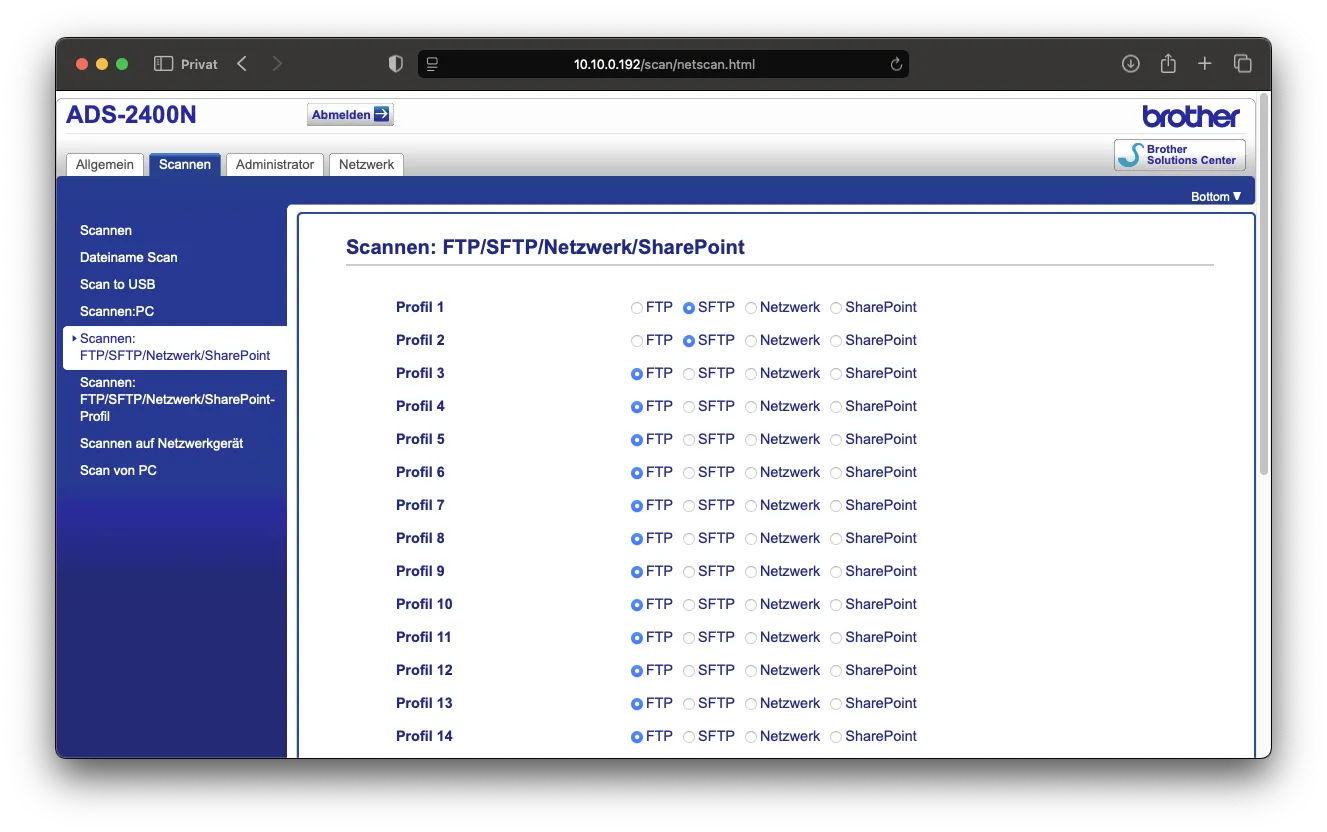The image size is (1327, 832).
Task: Jump to Bottom of the page
Action: point(1215,197)
